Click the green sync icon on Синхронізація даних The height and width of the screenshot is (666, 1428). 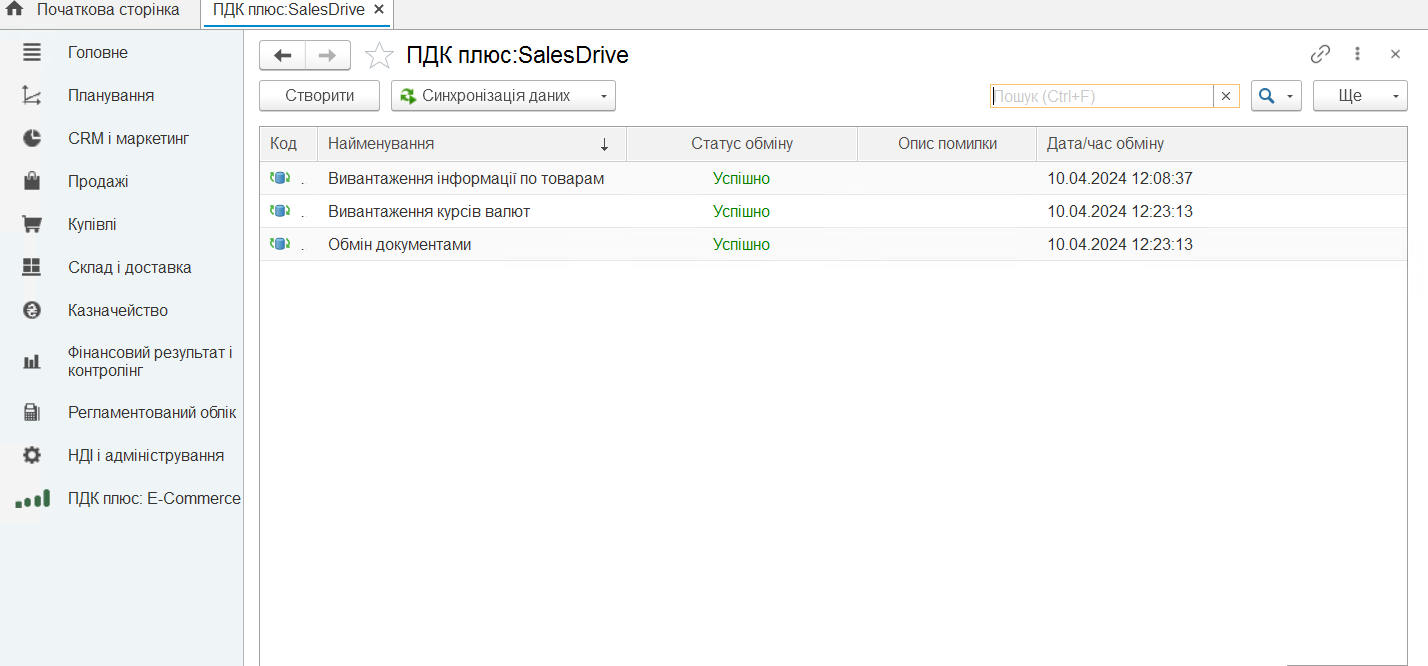407,96
